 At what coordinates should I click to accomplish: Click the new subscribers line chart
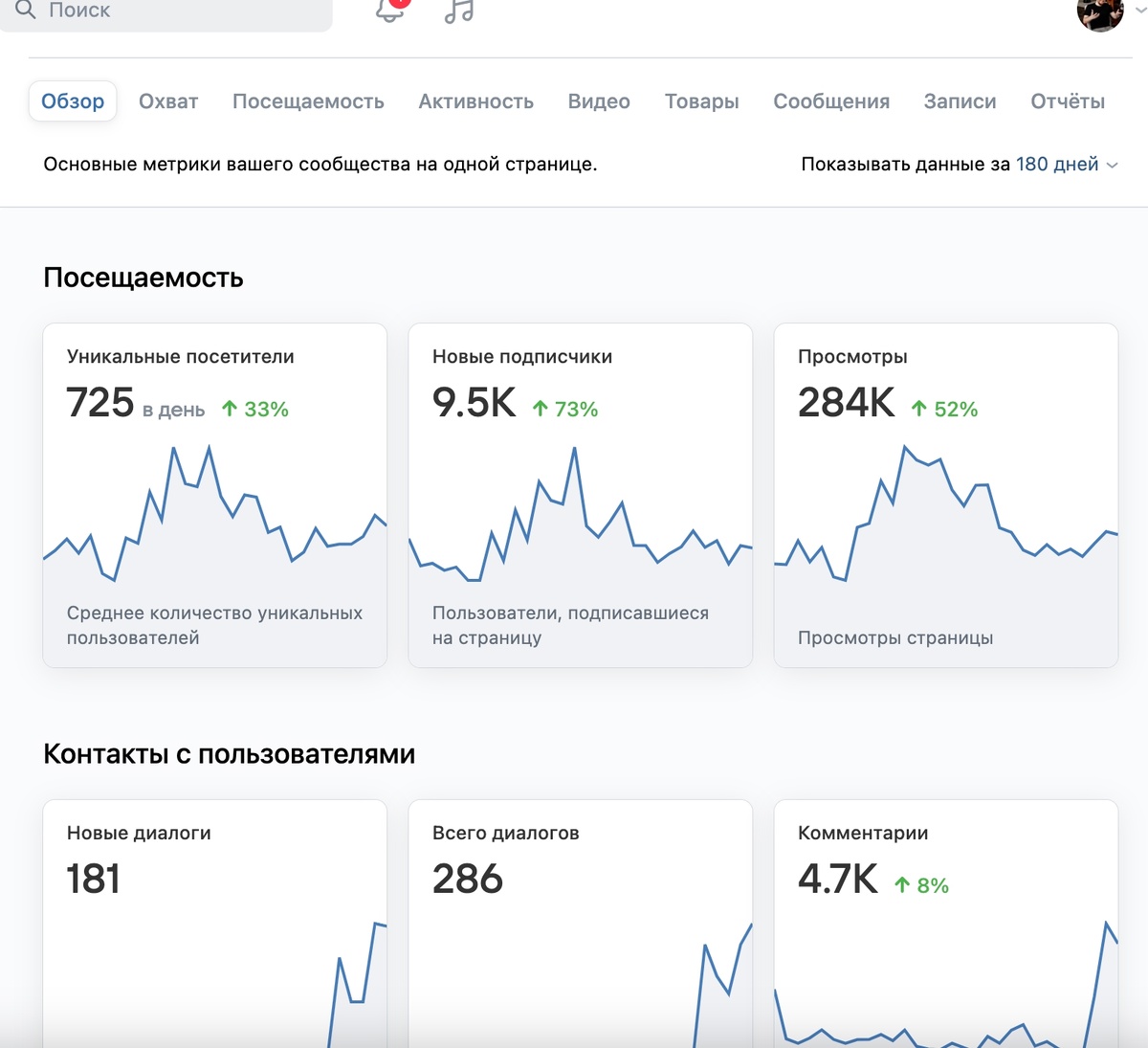(581, 514)
